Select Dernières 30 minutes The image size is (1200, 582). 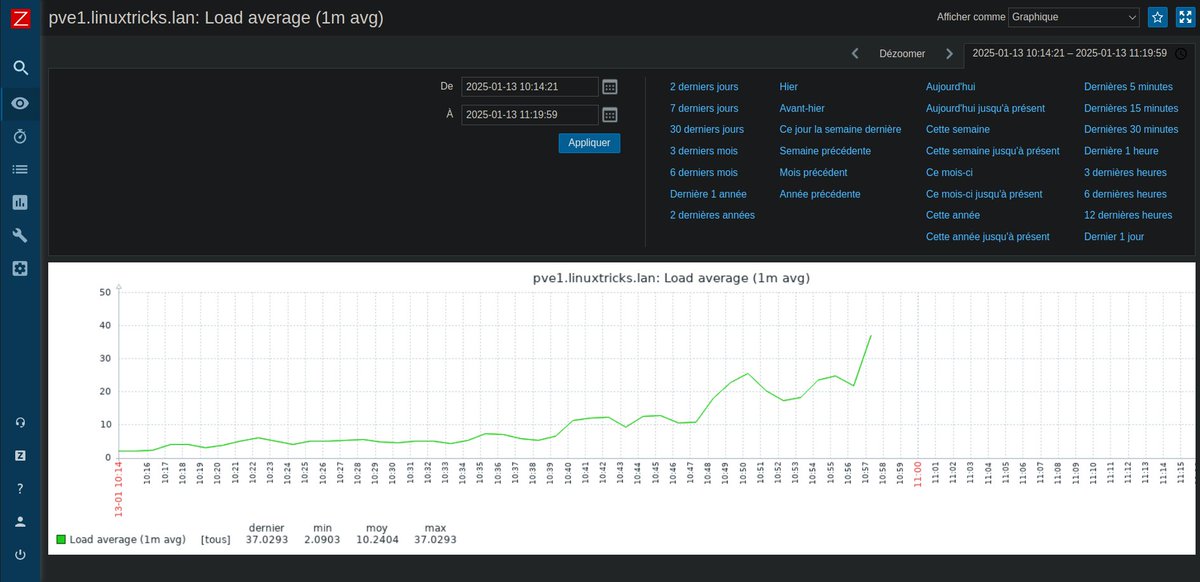1132,129
